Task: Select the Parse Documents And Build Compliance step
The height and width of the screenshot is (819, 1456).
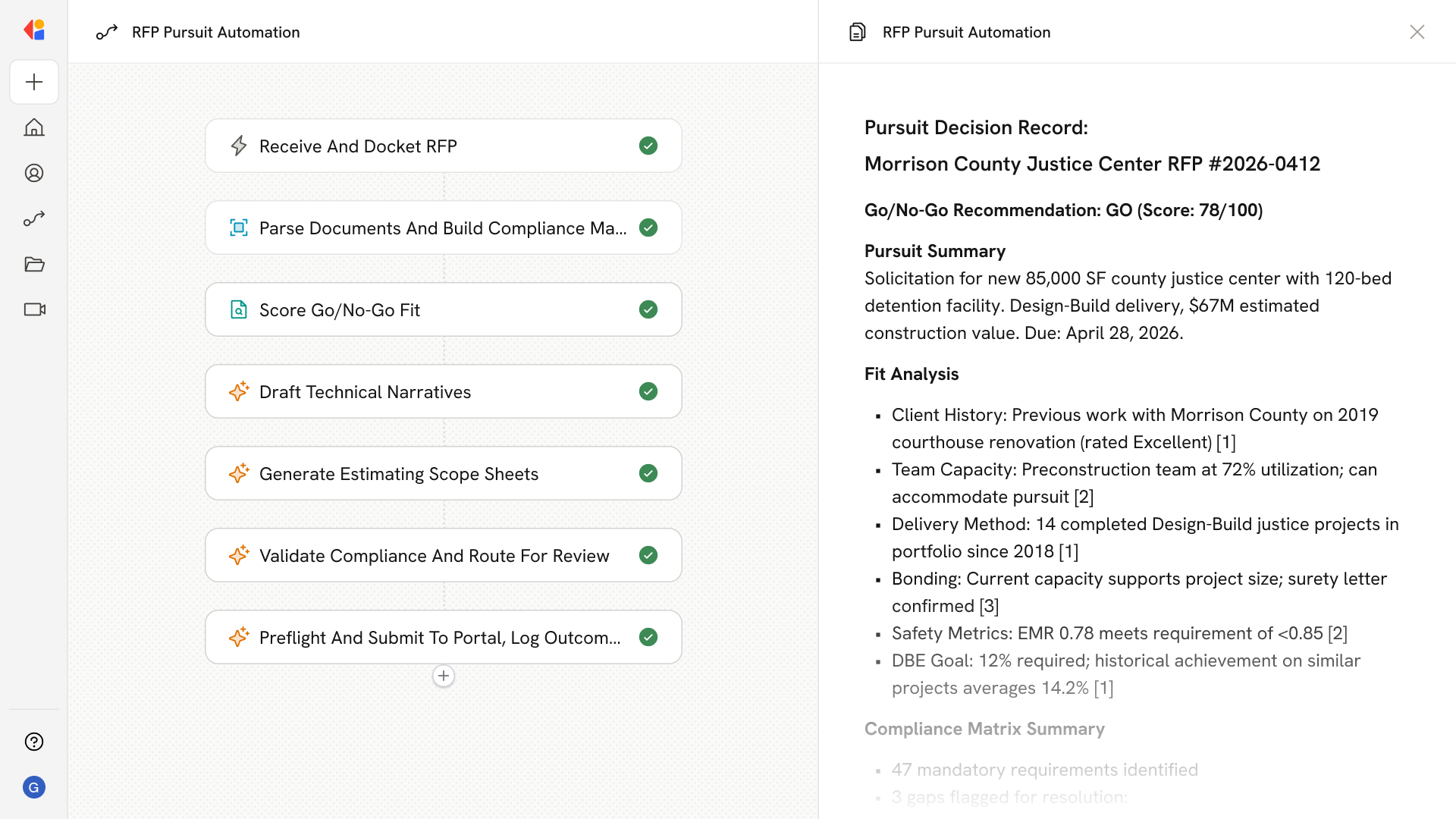Action: coord(442,228)
